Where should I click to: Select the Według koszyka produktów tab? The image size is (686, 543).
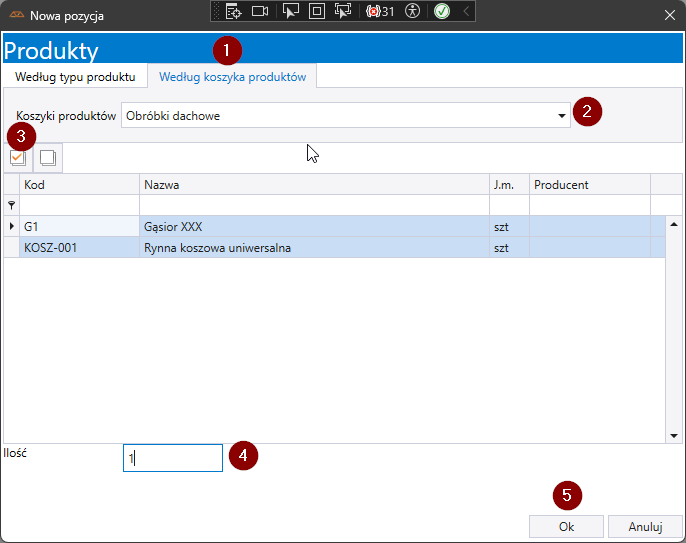point(233,77)
